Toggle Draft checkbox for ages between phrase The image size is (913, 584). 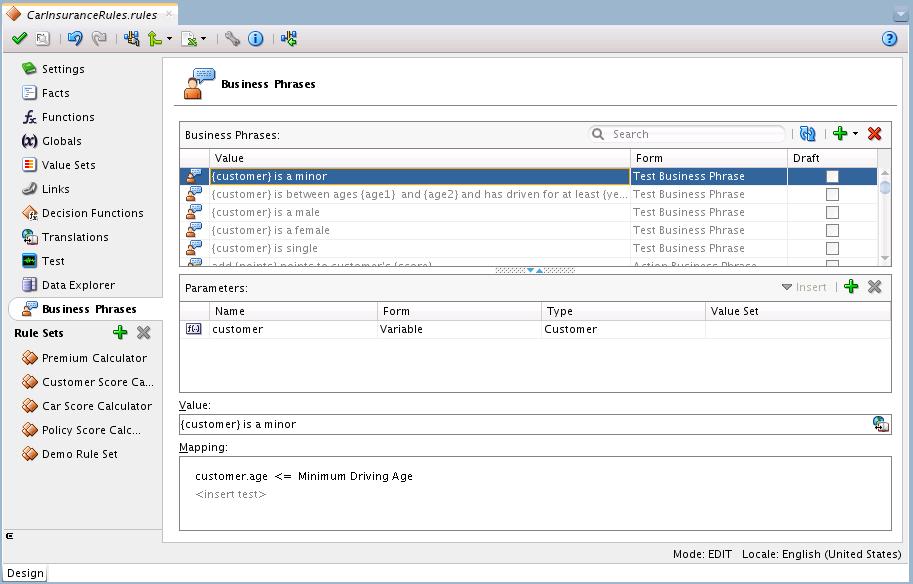(833, 194)
